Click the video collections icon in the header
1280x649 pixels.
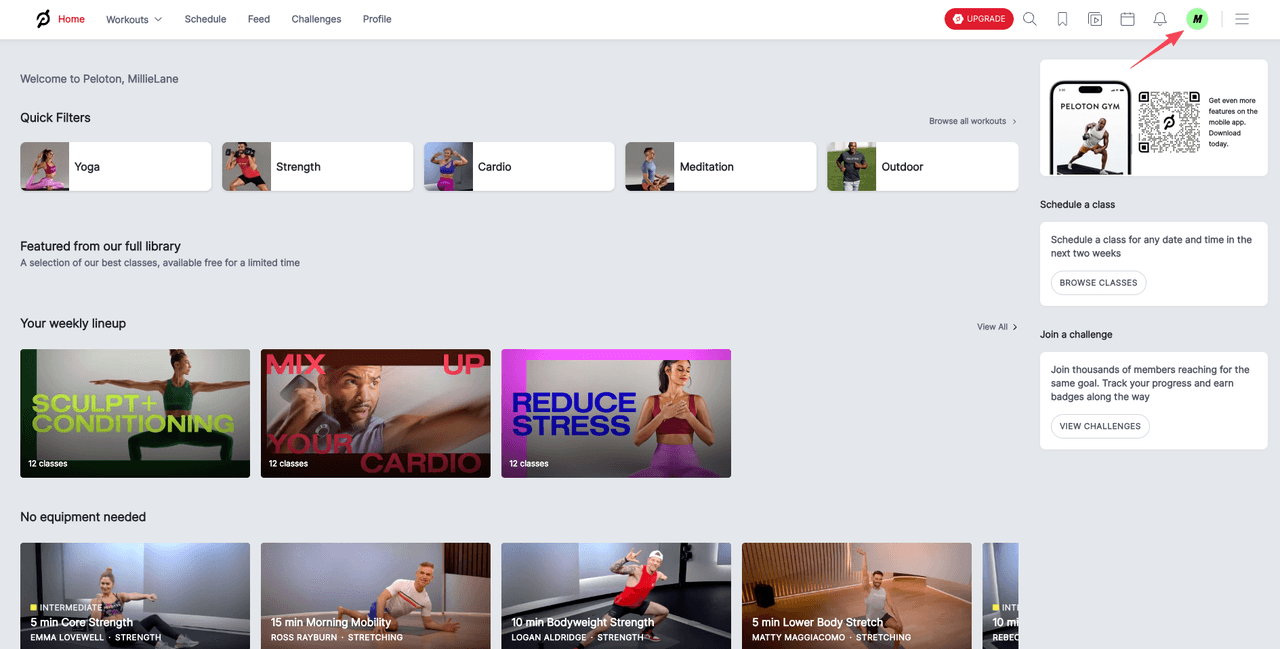click(x=1095, y=18)
